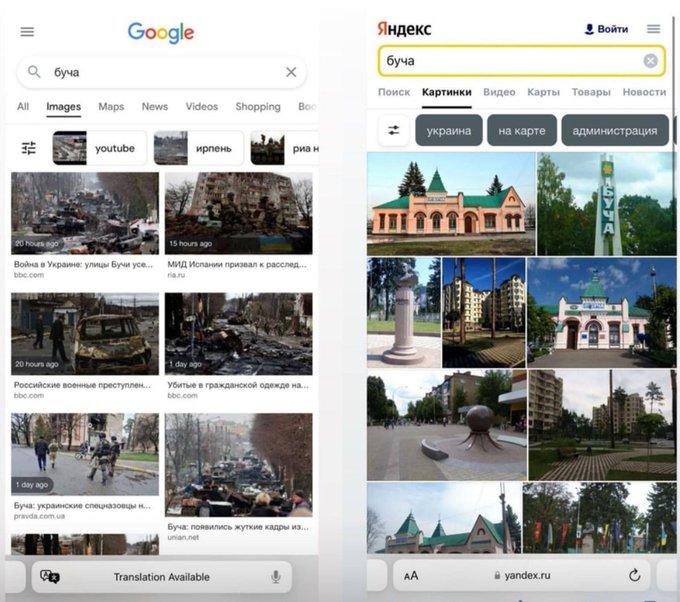Open Yandex image of bust monument
The width and height of the screenshot is (680, 602).
click(x=404, y=312)
